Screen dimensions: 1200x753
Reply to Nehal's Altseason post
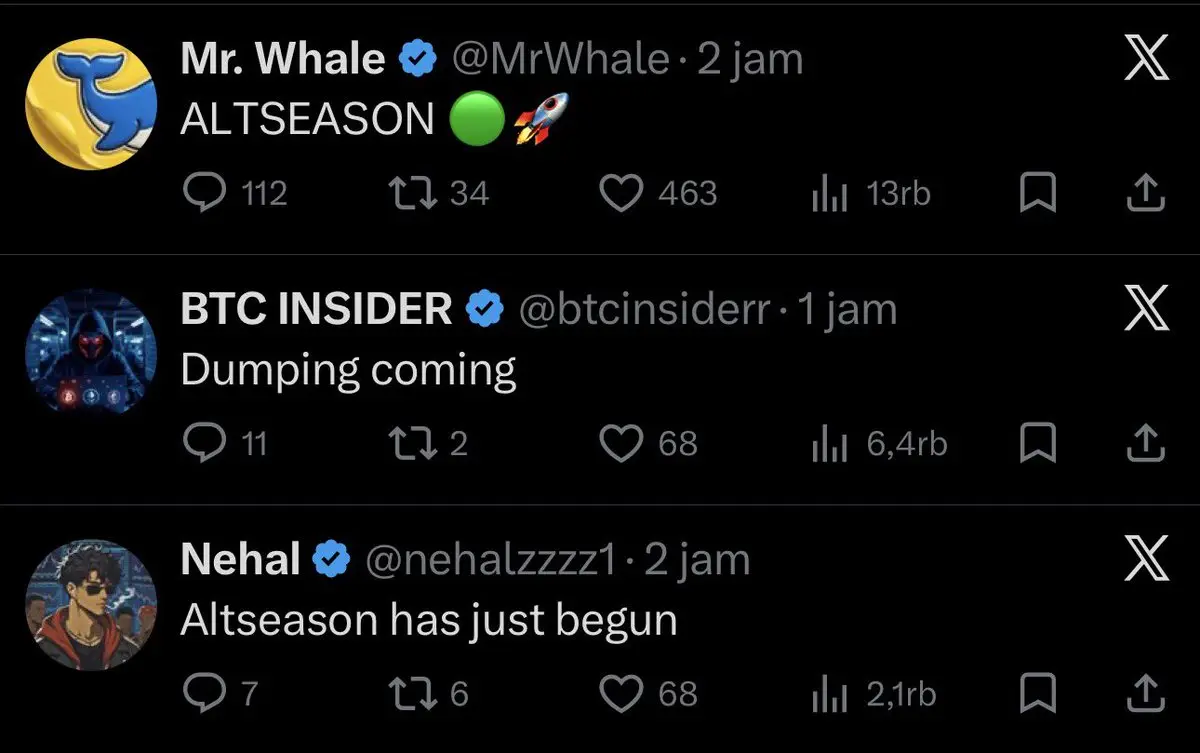(206, 693)
